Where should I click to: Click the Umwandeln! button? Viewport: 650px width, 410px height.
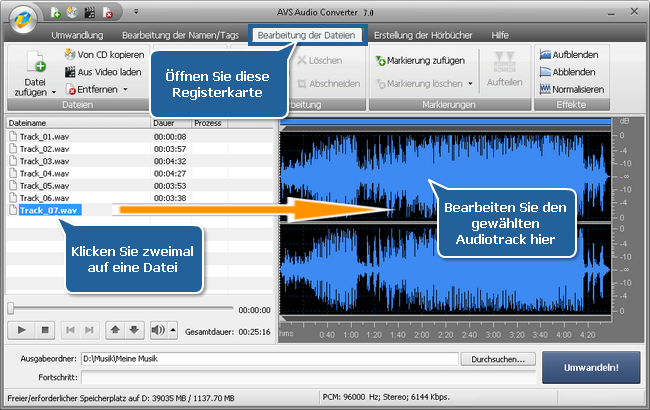pyautogui.click(x=591, y=367)
